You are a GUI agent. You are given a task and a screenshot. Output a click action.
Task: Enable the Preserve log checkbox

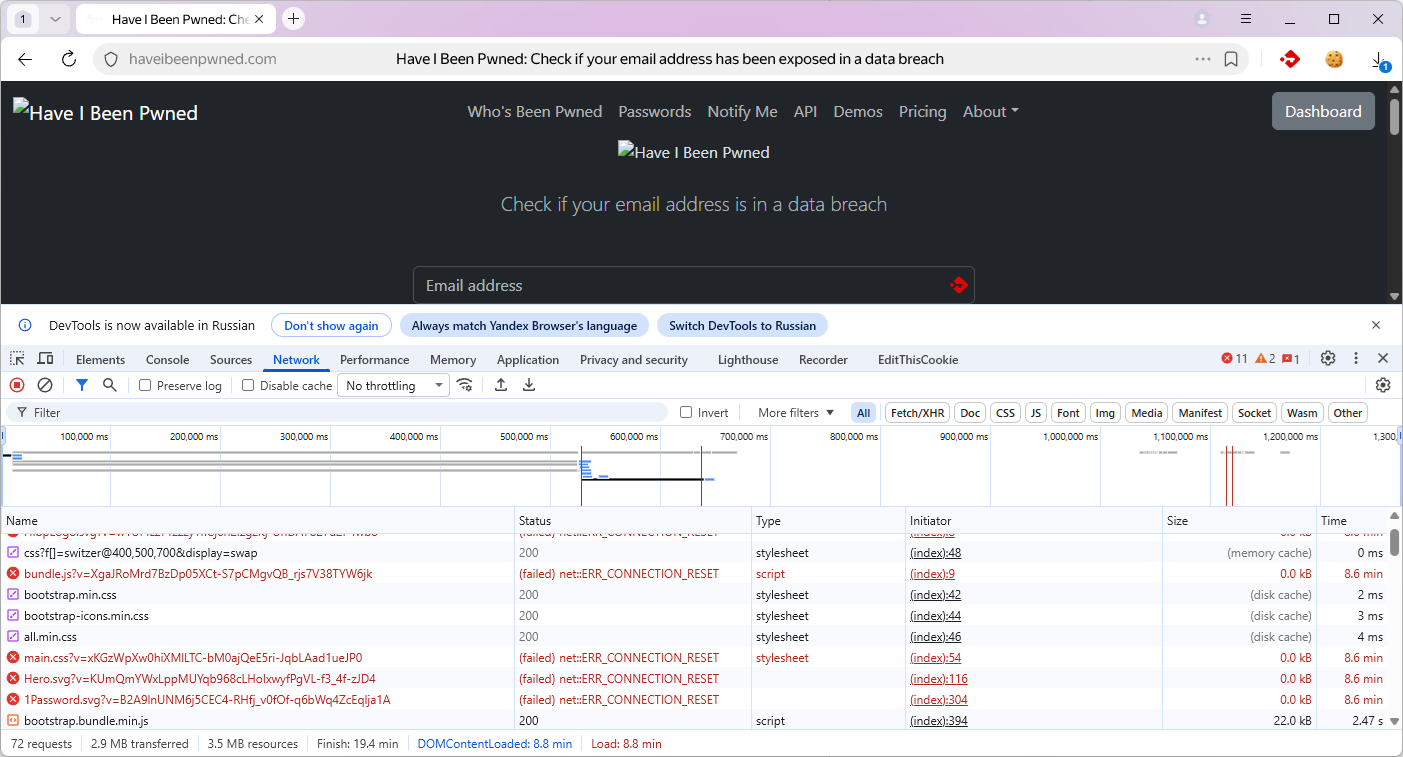point(146,386)
